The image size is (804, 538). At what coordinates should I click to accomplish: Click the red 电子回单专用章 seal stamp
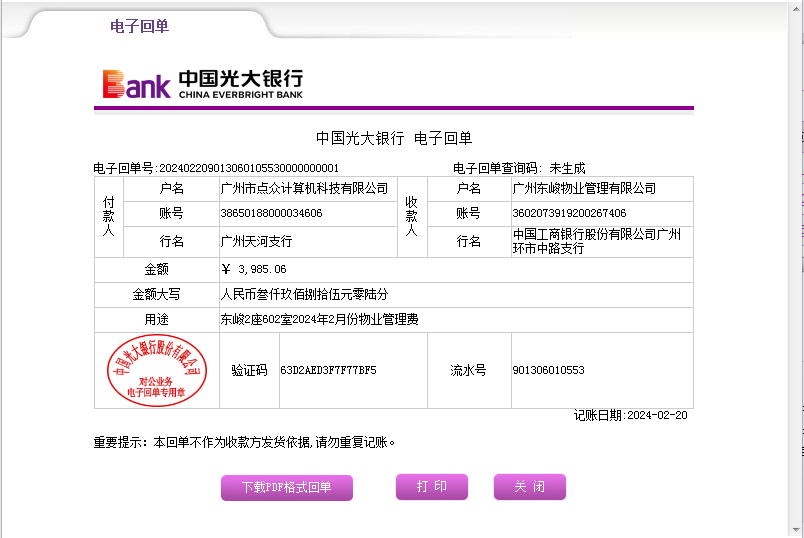156,370
